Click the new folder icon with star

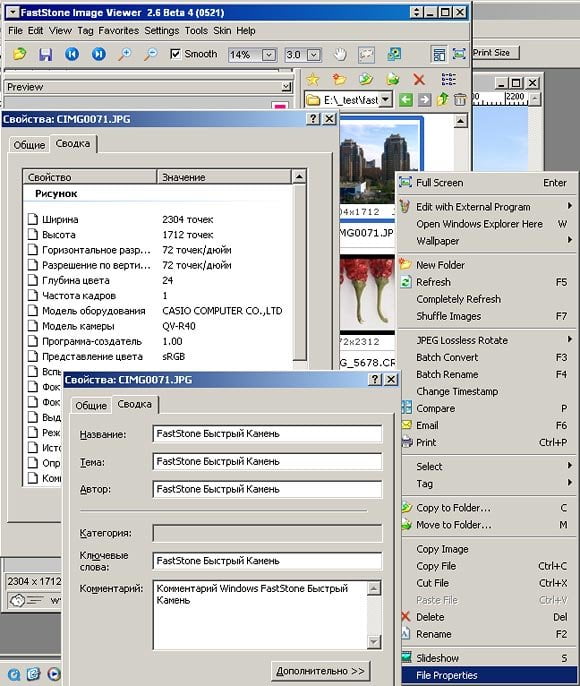339,79
